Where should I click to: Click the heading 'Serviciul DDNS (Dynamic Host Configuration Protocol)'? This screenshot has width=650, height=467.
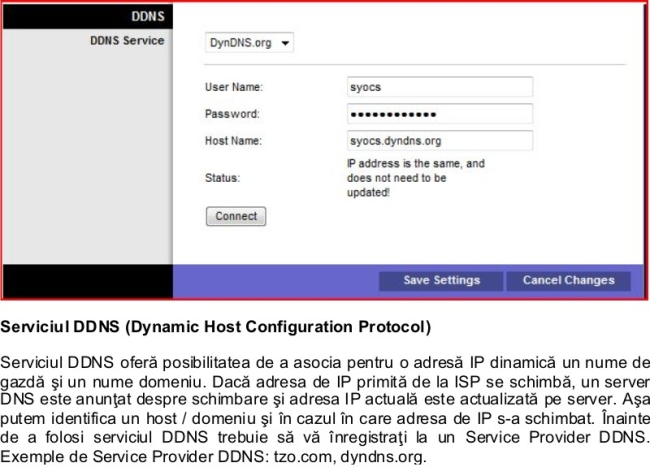[216, 327]
